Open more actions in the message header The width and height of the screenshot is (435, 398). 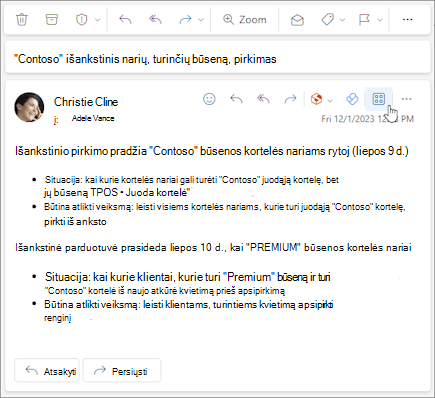(406, 99)
